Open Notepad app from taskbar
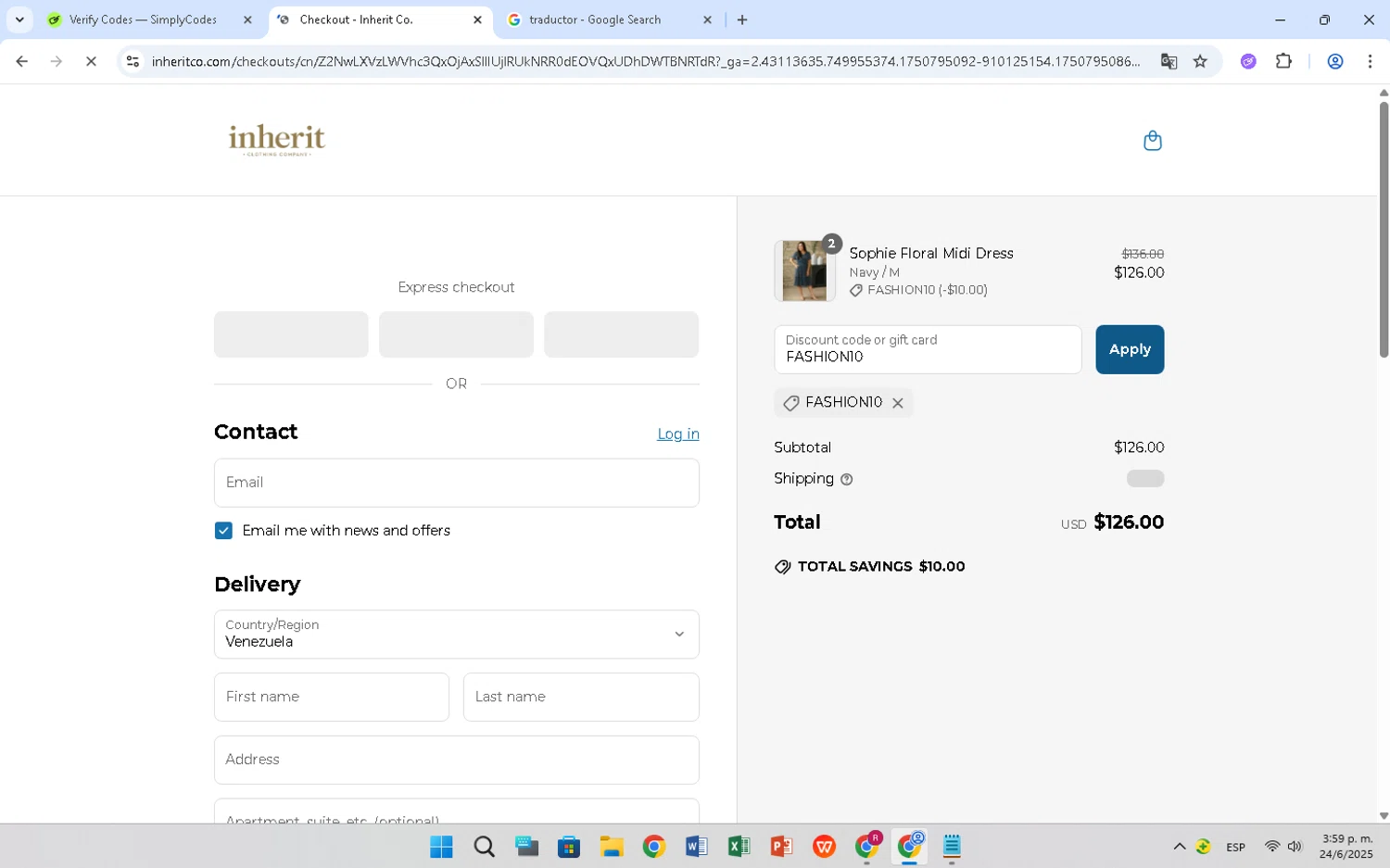Viewport: 1390px width, 868px height. (x=952, y=847)
